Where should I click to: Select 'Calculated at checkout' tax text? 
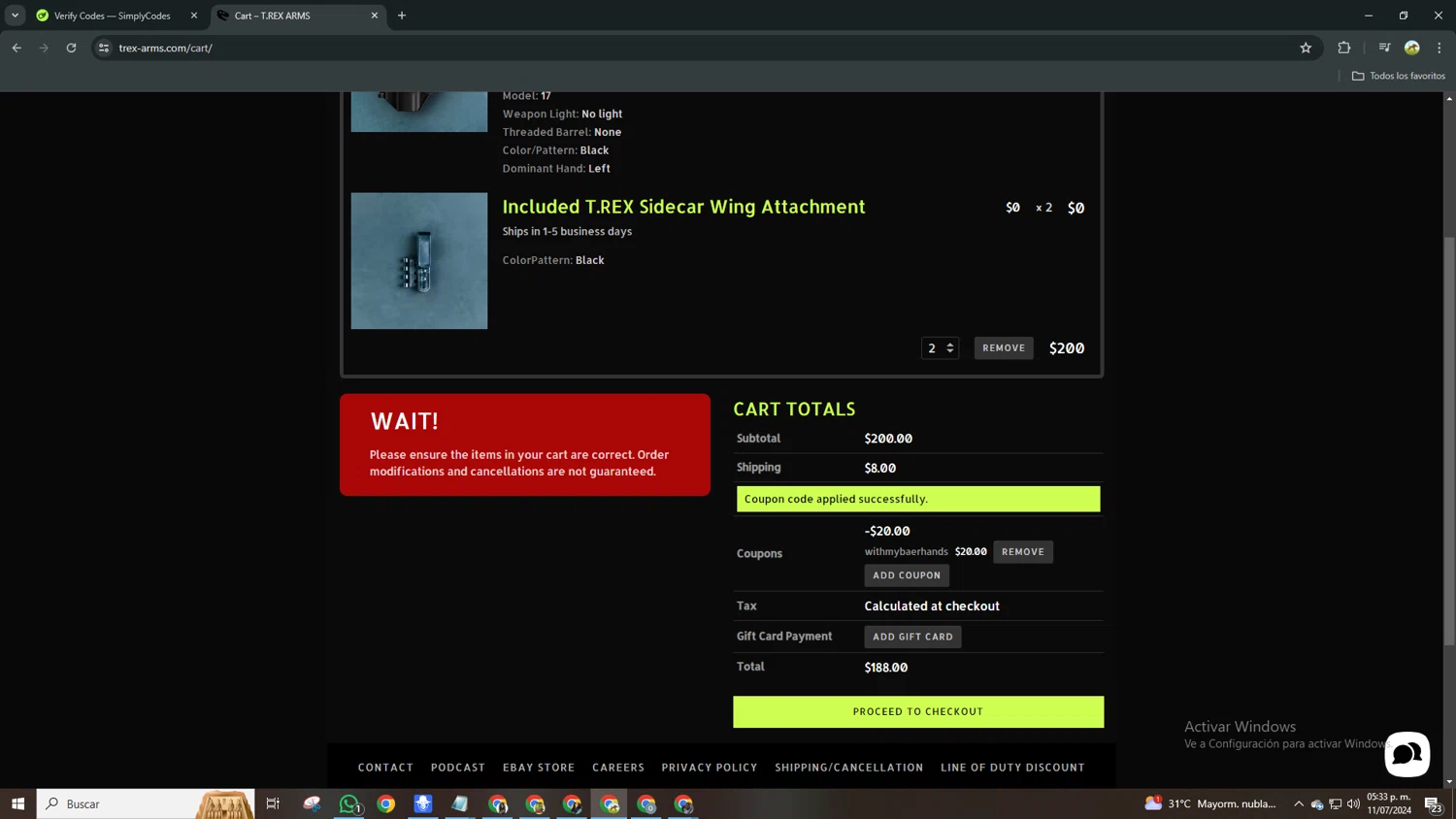pyautogui.click(x=932, y=606)
